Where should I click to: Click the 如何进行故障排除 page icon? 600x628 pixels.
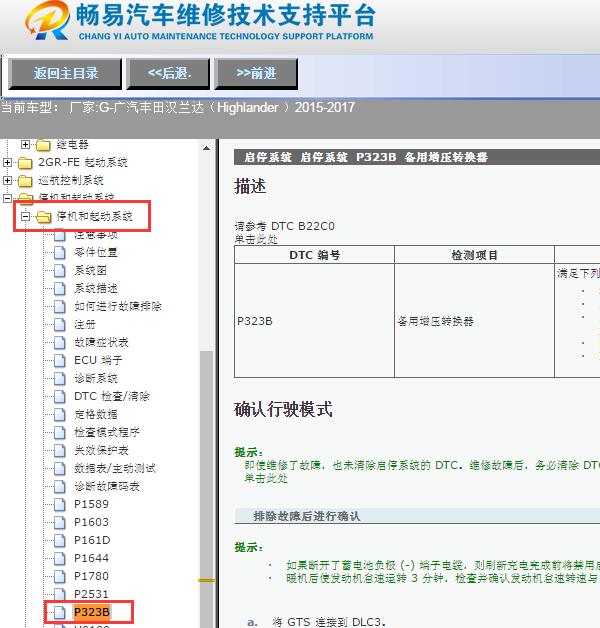pyautogui.click(x=60, y=306)
